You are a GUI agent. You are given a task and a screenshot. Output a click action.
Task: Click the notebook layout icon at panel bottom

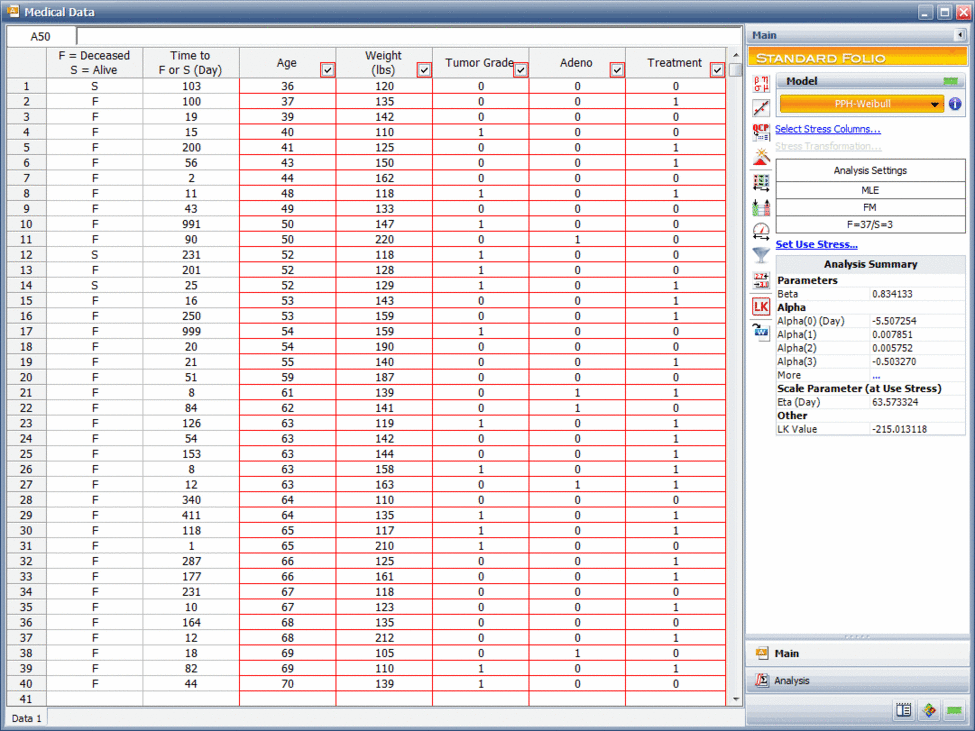tap(903, 710)
